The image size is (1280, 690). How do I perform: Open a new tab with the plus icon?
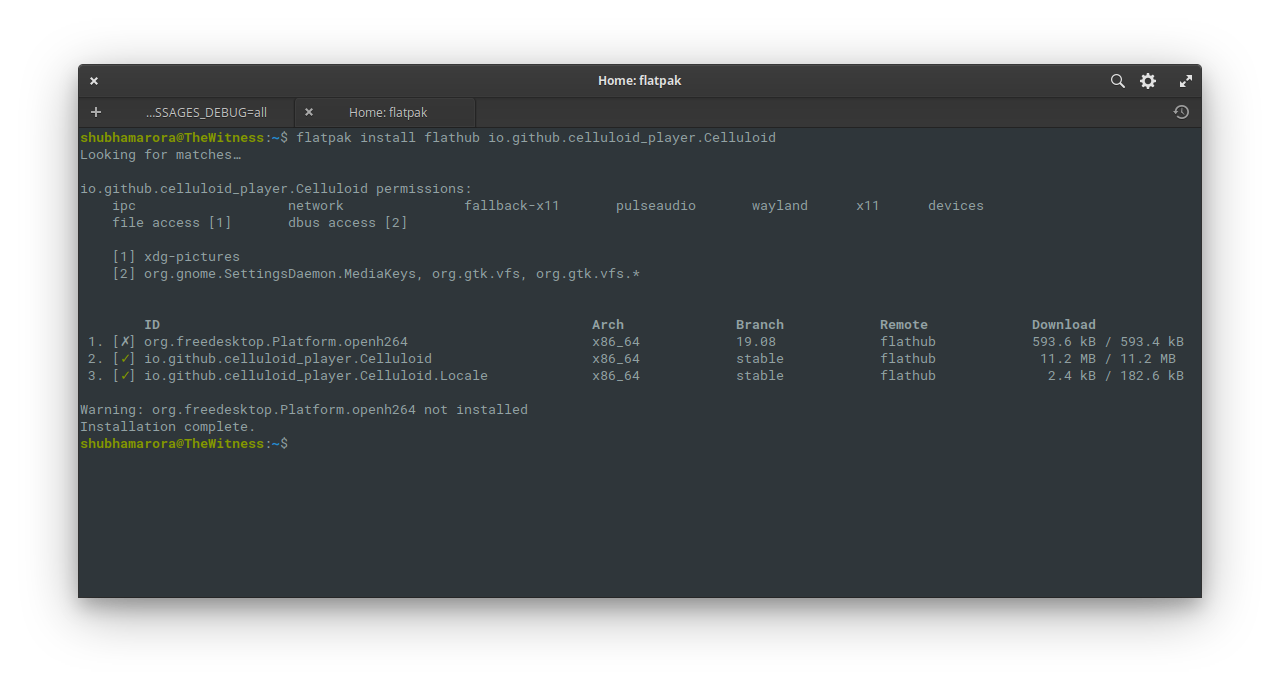[95, 112]
